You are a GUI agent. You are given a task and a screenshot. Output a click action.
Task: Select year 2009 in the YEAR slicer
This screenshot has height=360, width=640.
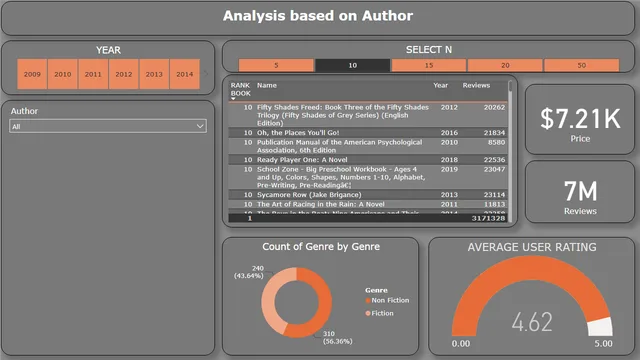tap(32, 74)
